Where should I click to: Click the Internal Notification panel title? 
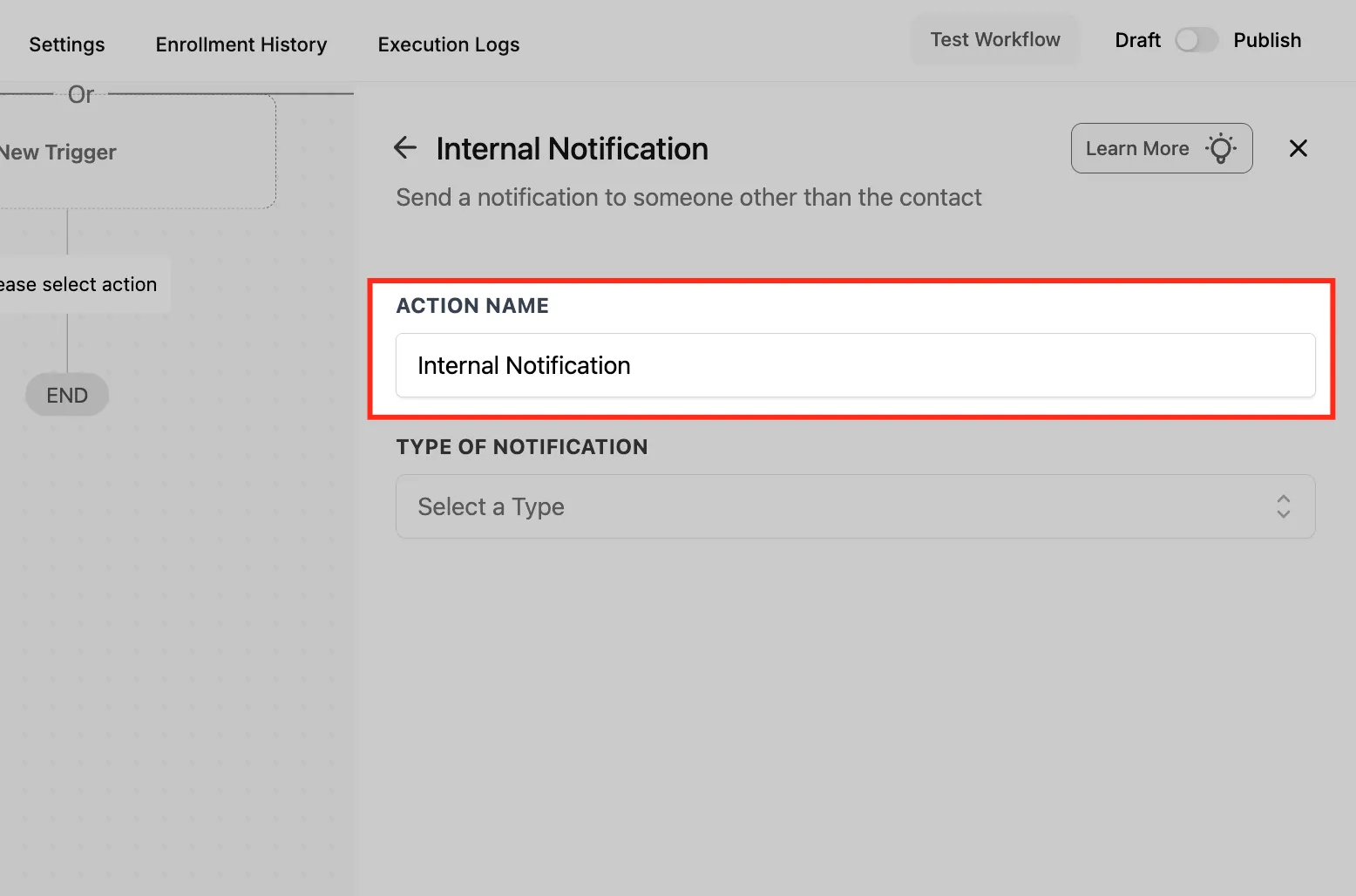point(572,149)
